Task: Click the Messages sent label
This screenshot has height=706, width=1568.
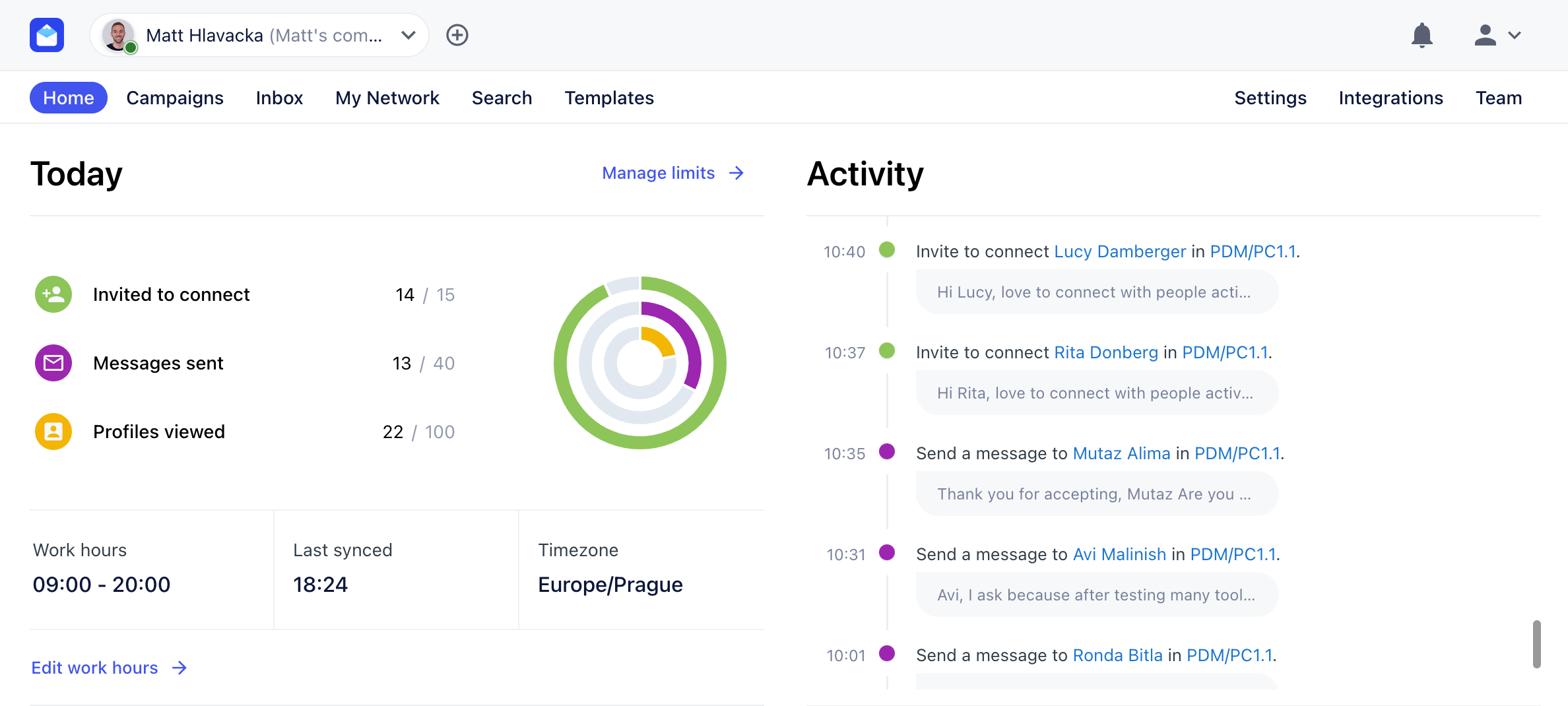Action: point(158,363)
